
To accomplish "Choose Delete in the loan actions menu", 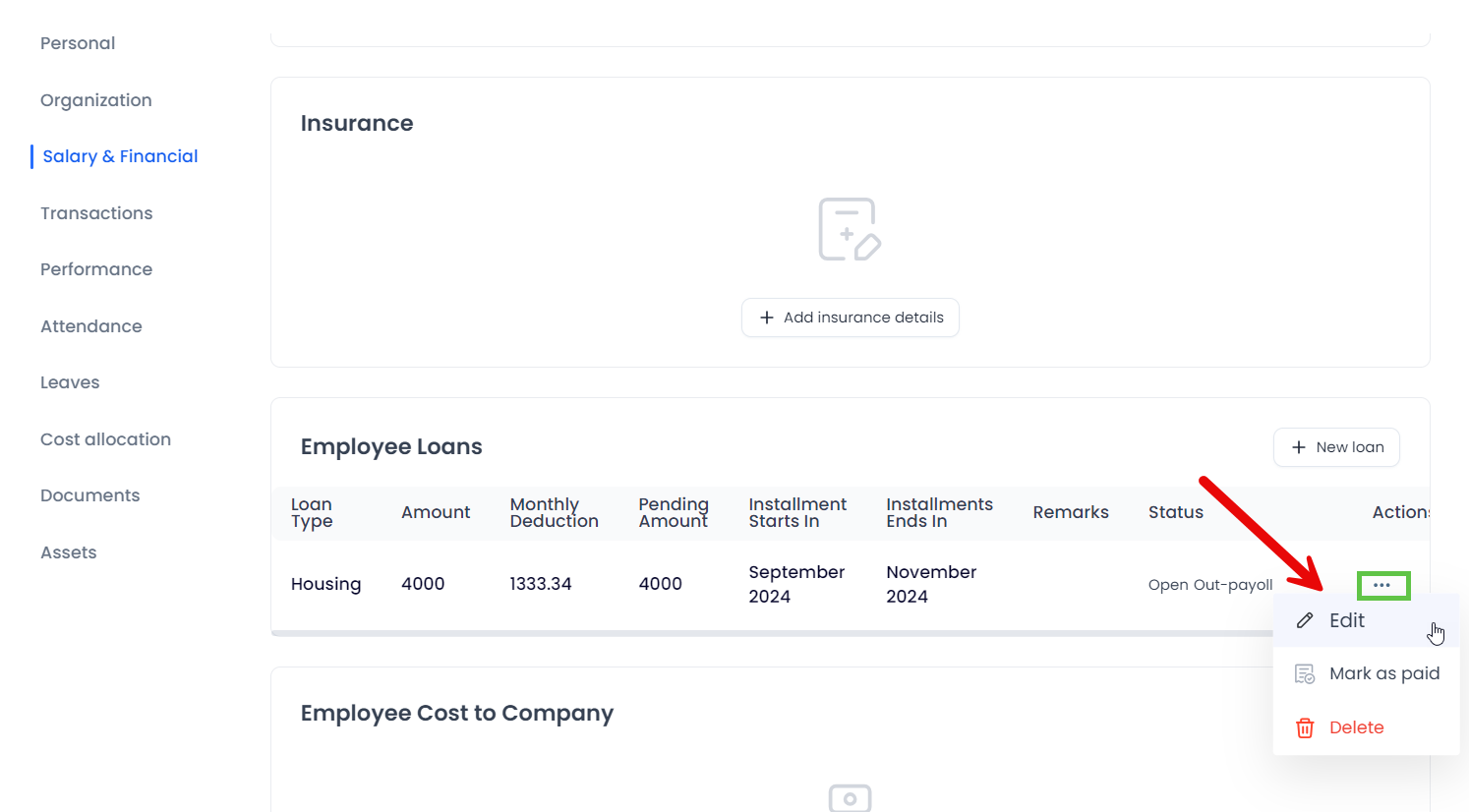I will tap(1356, 727).
